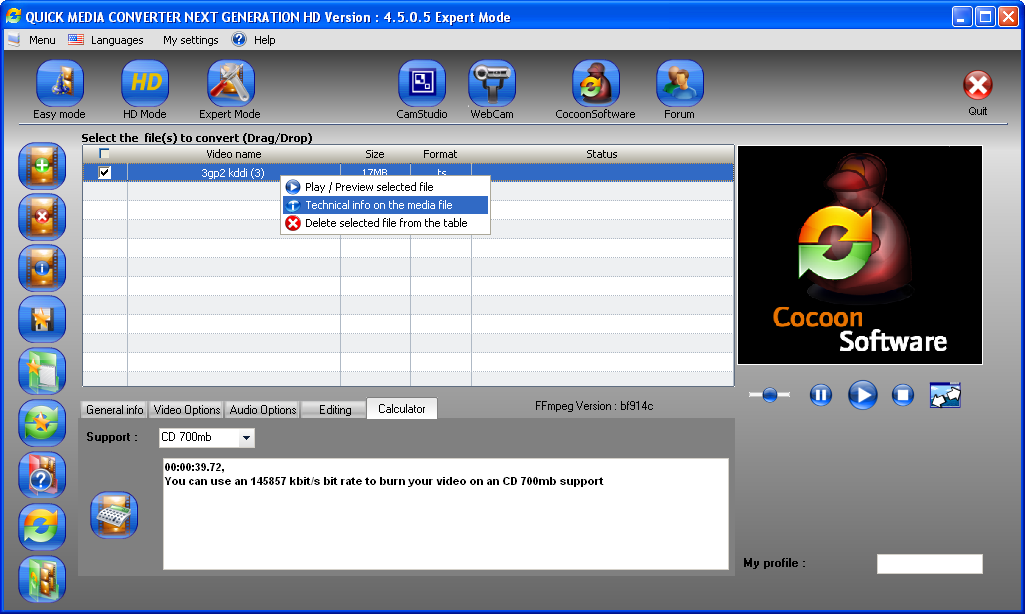Image resolution: width=1025 pixels, height=614 pixels.
Task: Stop the preview playback
Action: pos(903,395)
